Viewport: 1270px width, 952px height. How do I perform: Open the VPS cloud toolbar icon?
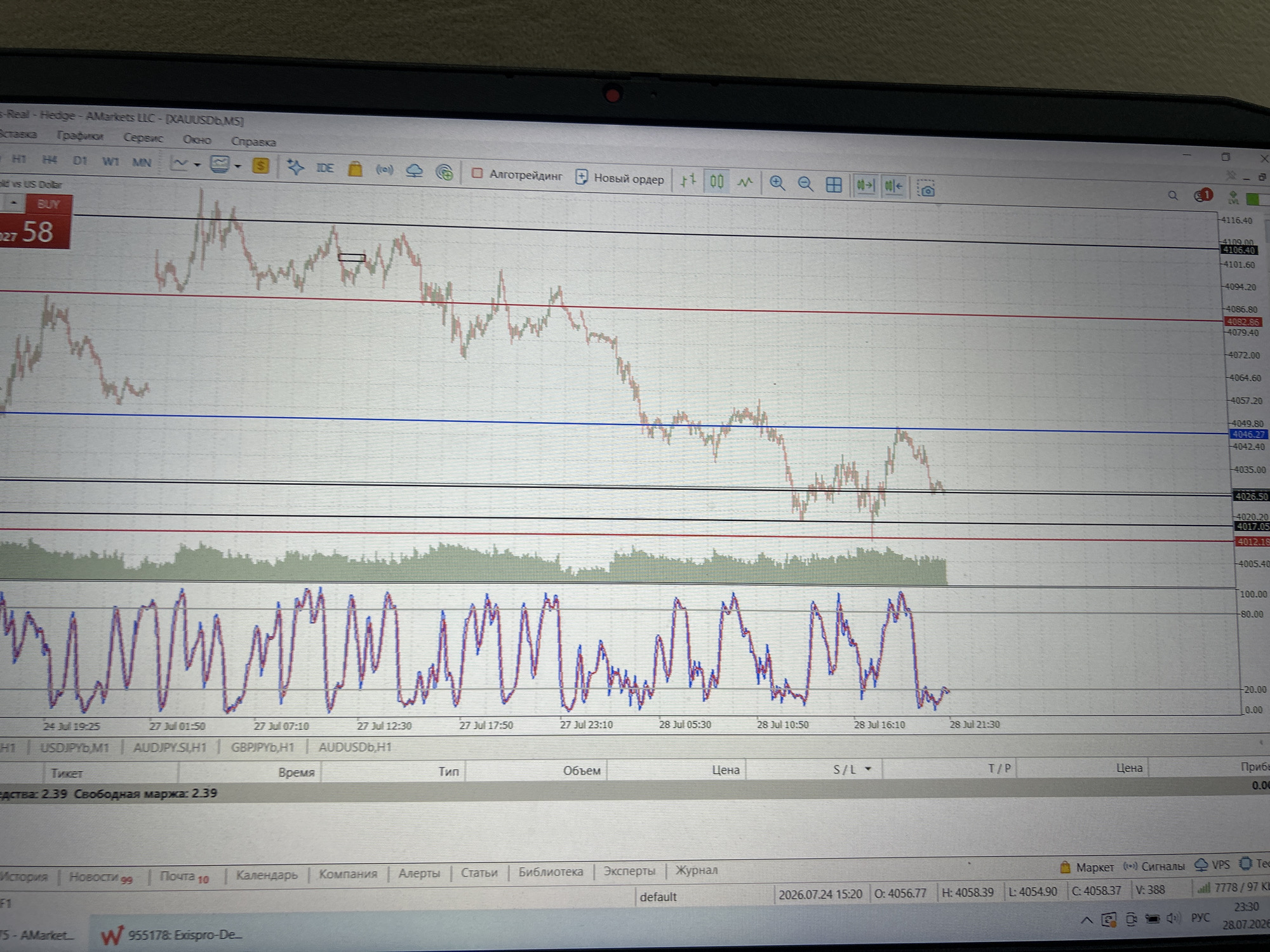coord(414,171)
